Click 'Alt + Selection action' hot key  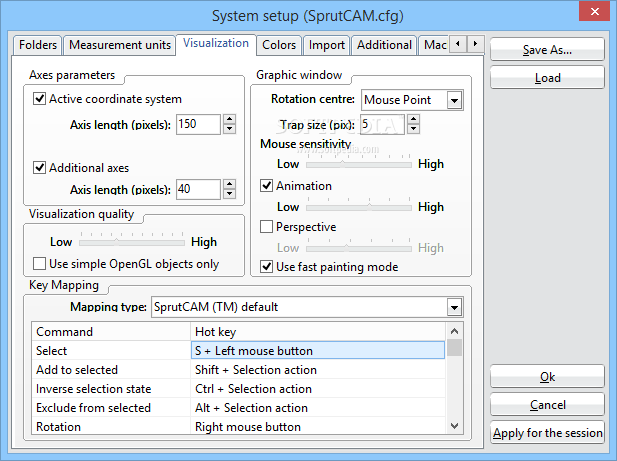(x=318, y=408)
